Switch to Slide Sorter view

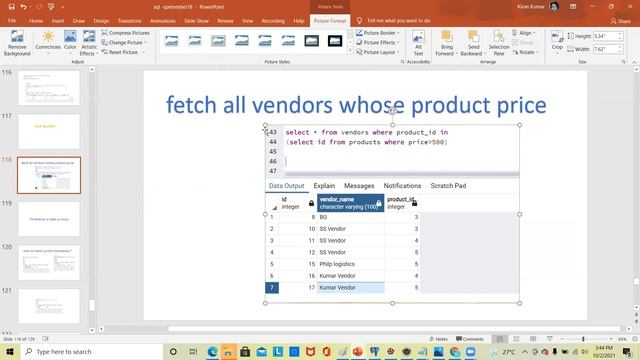pyautogui.click(x=516, y=339)
